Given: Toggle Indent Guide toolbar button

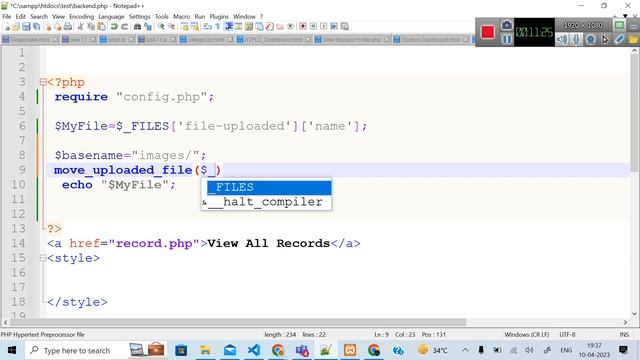Looking at the screenshot, I should pos(229,27).
